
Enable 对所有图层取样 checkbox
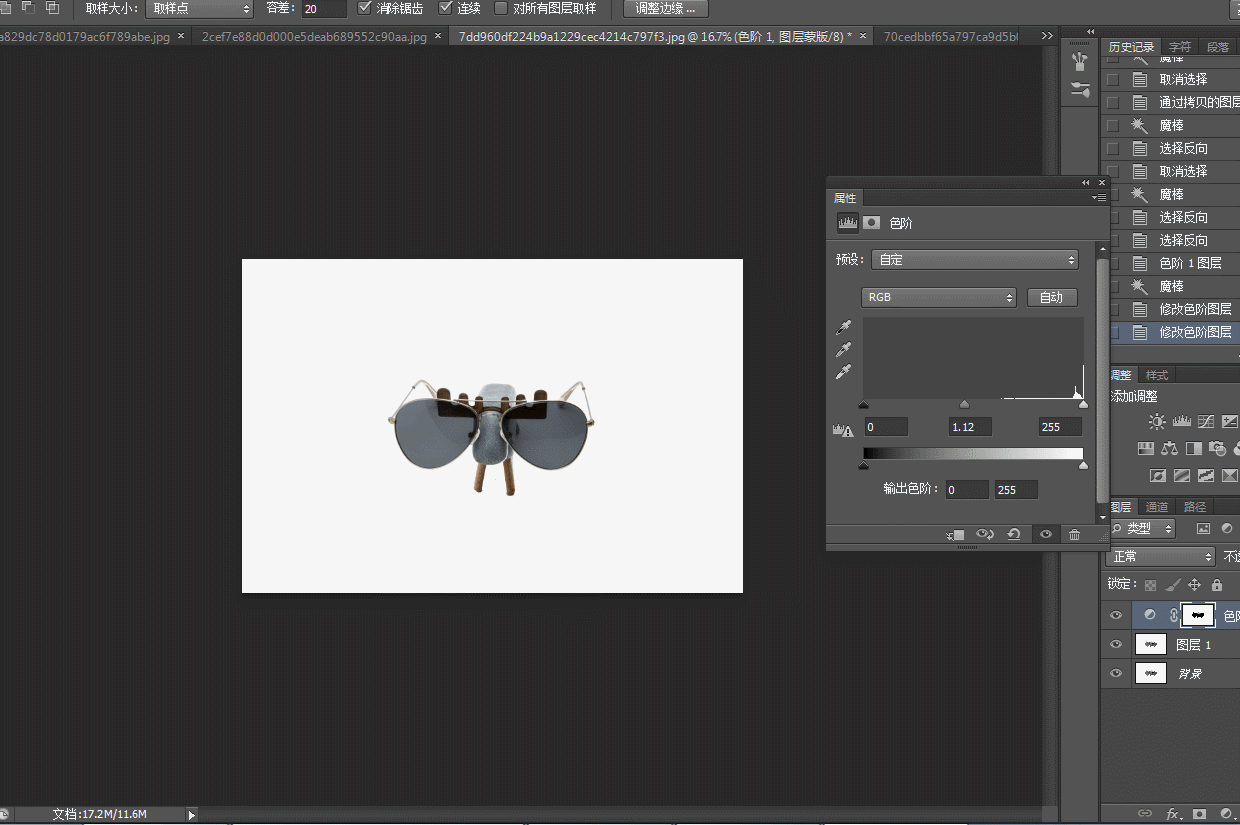coord(502,8)
